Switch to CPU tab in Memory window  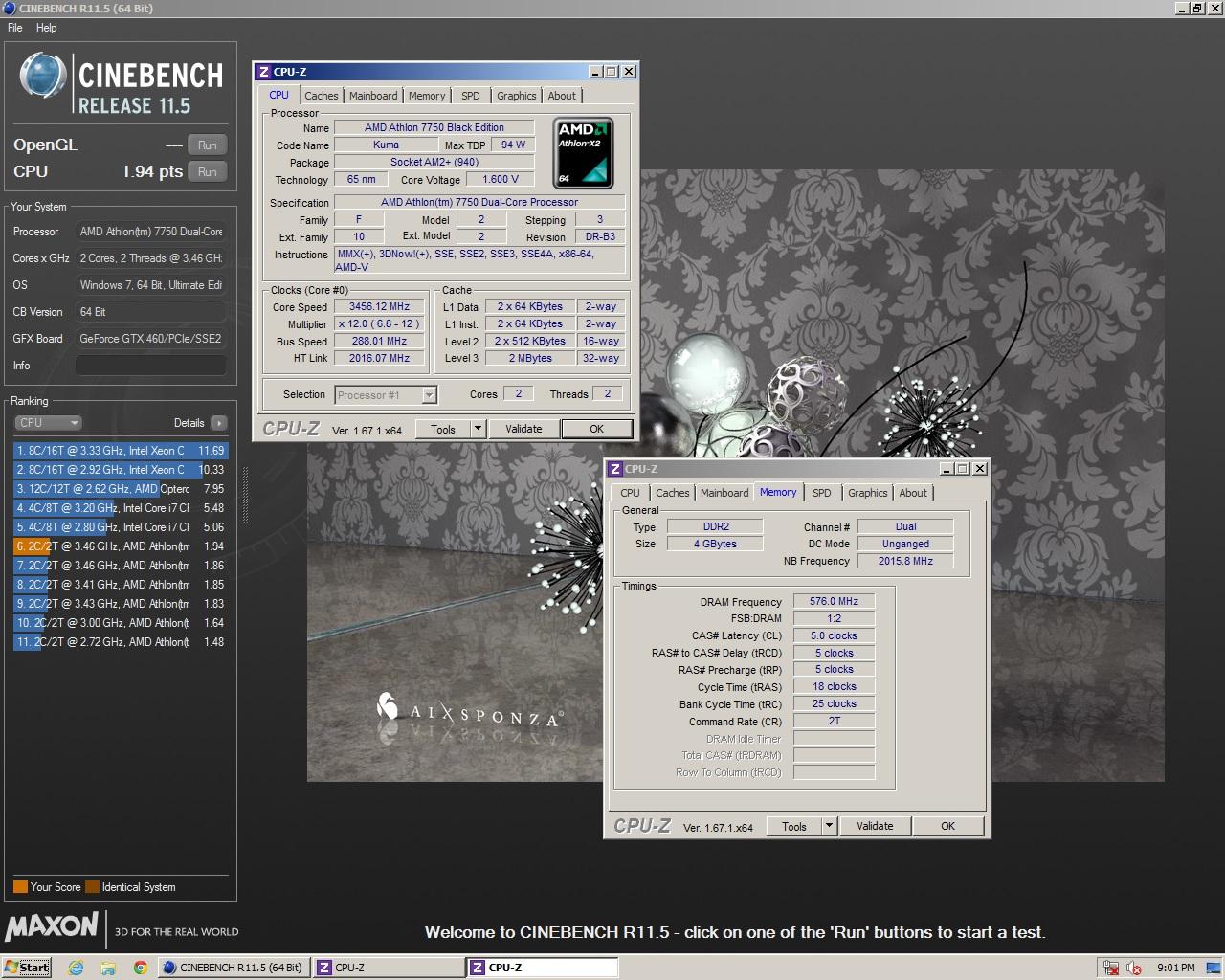[630, 493]
